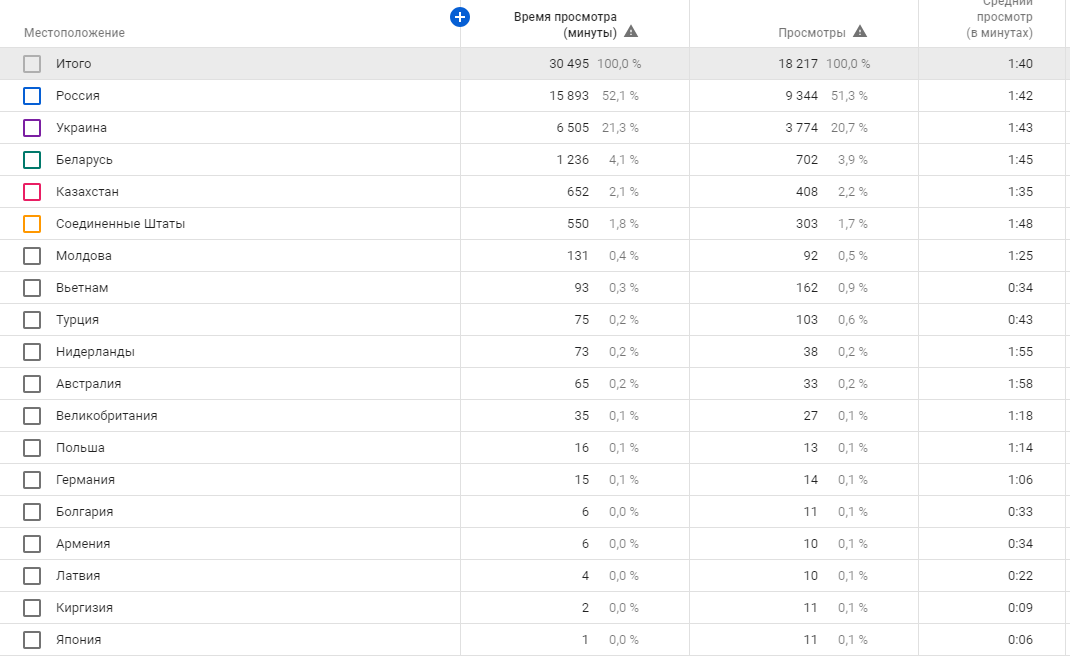Image resolution: width=1070 pixels, height=666 pixels.
Task: Click the Местоположение column header
Action: tap(74, 33)
